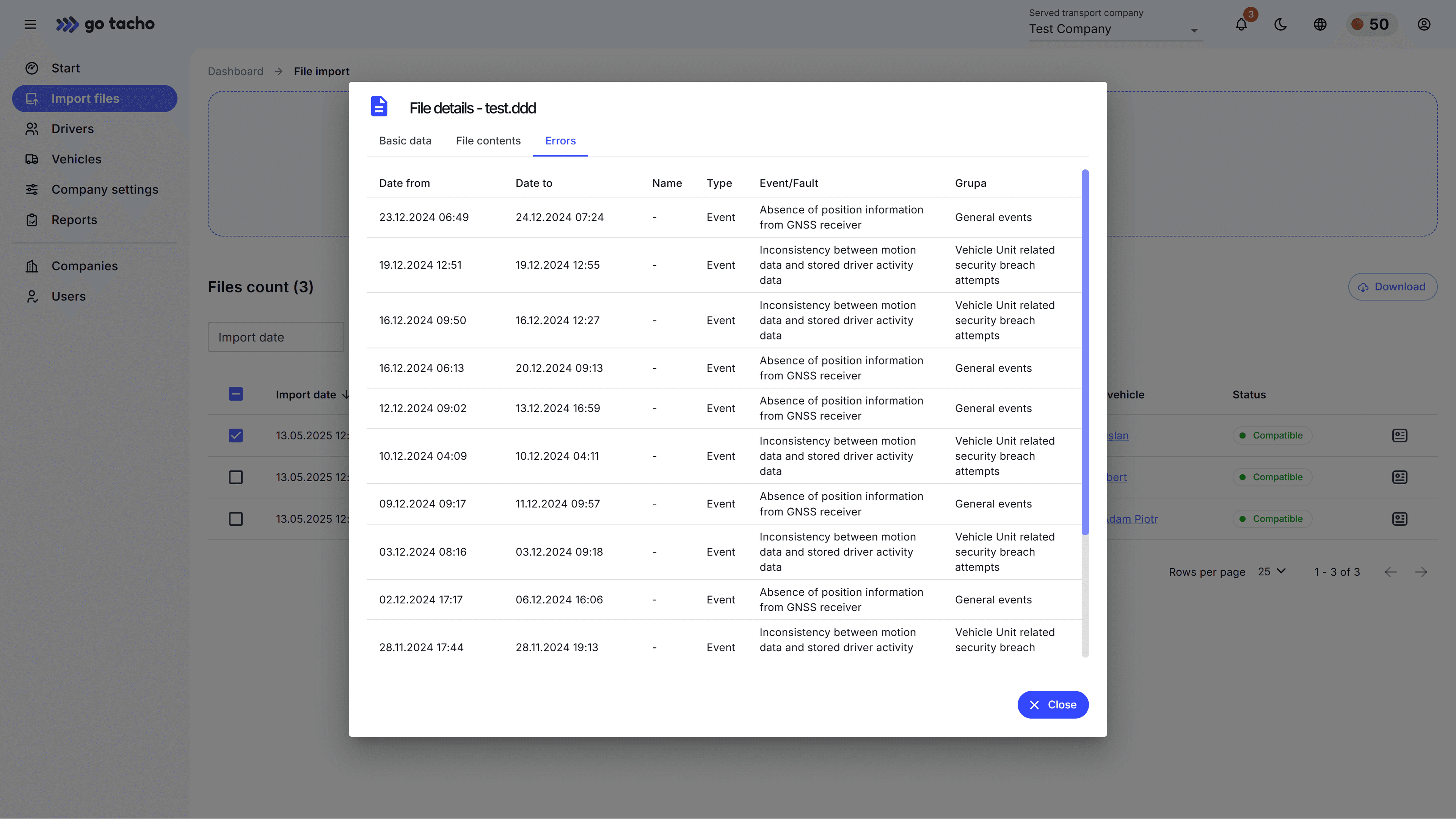Viewport: 1456px width, 819px height.
Task: Open the hamburger menu icon
Action: pos(30,24)
